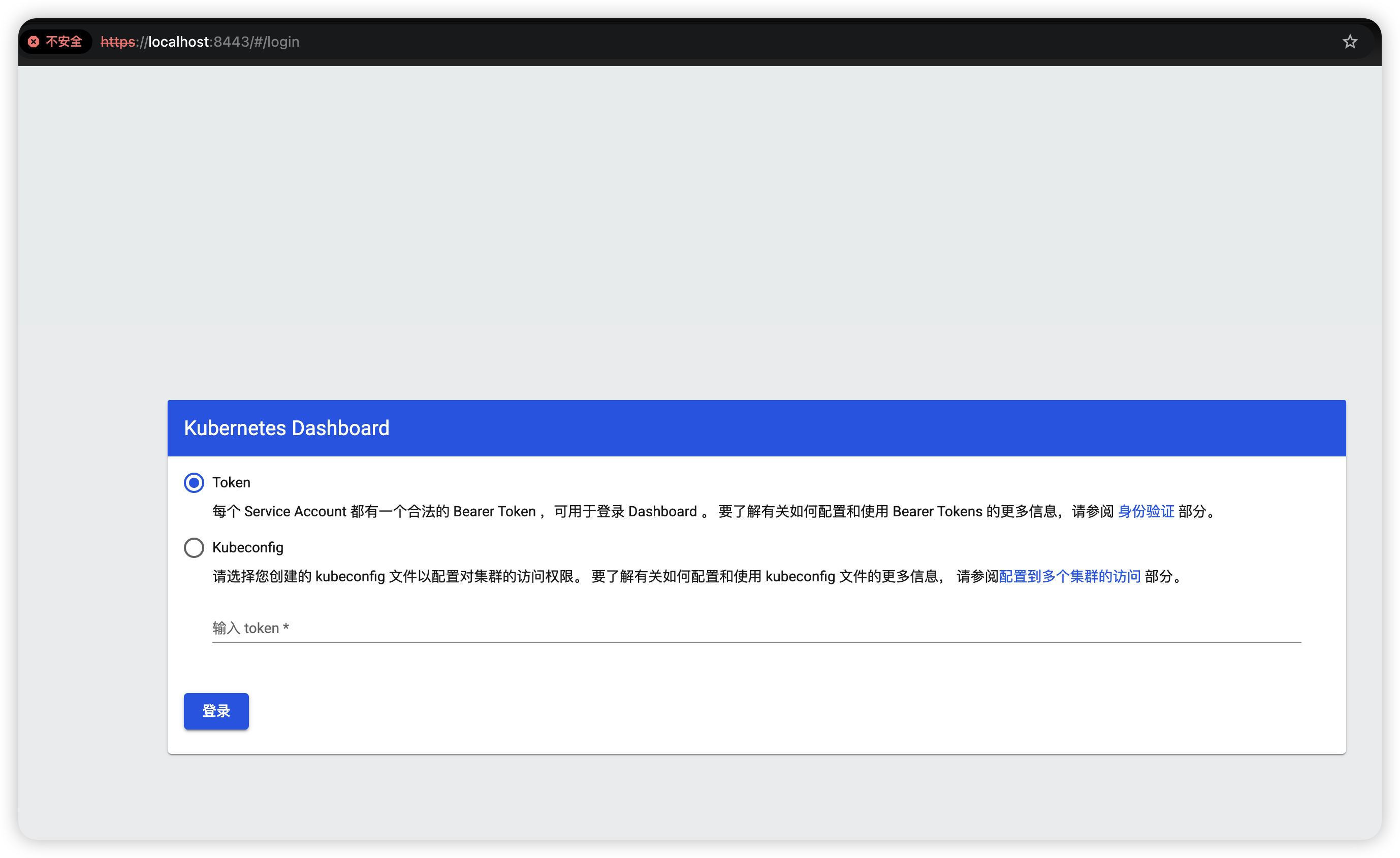The height and width of the screenshot is (858, 1400).
Task: Select the Kubeconfig radio button
Action: pos(194,547)
